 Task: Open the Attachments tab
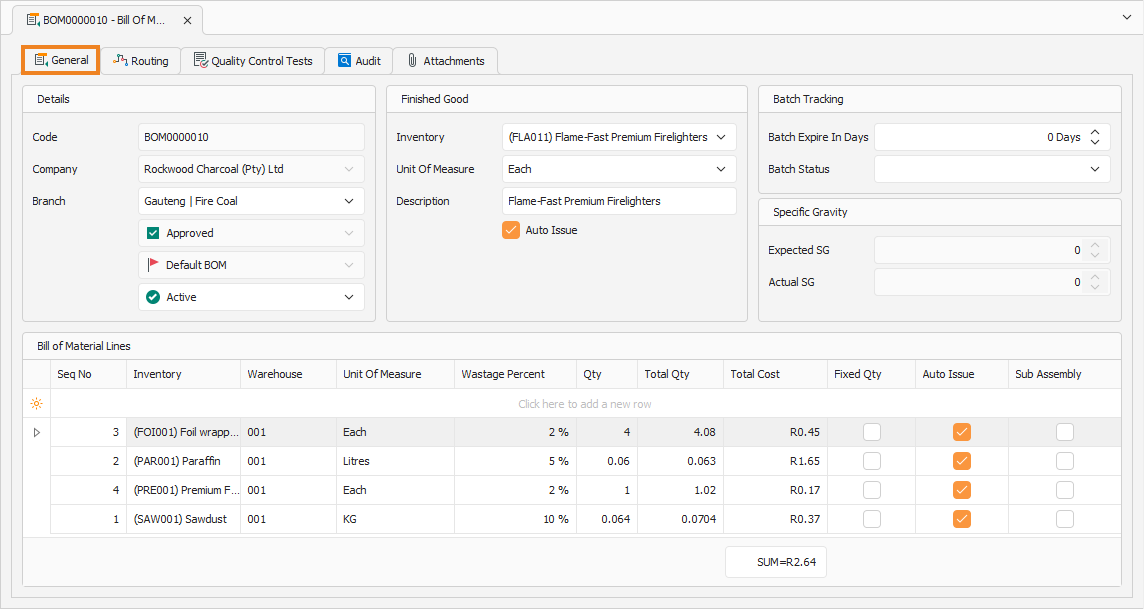[x=445, y=61]
